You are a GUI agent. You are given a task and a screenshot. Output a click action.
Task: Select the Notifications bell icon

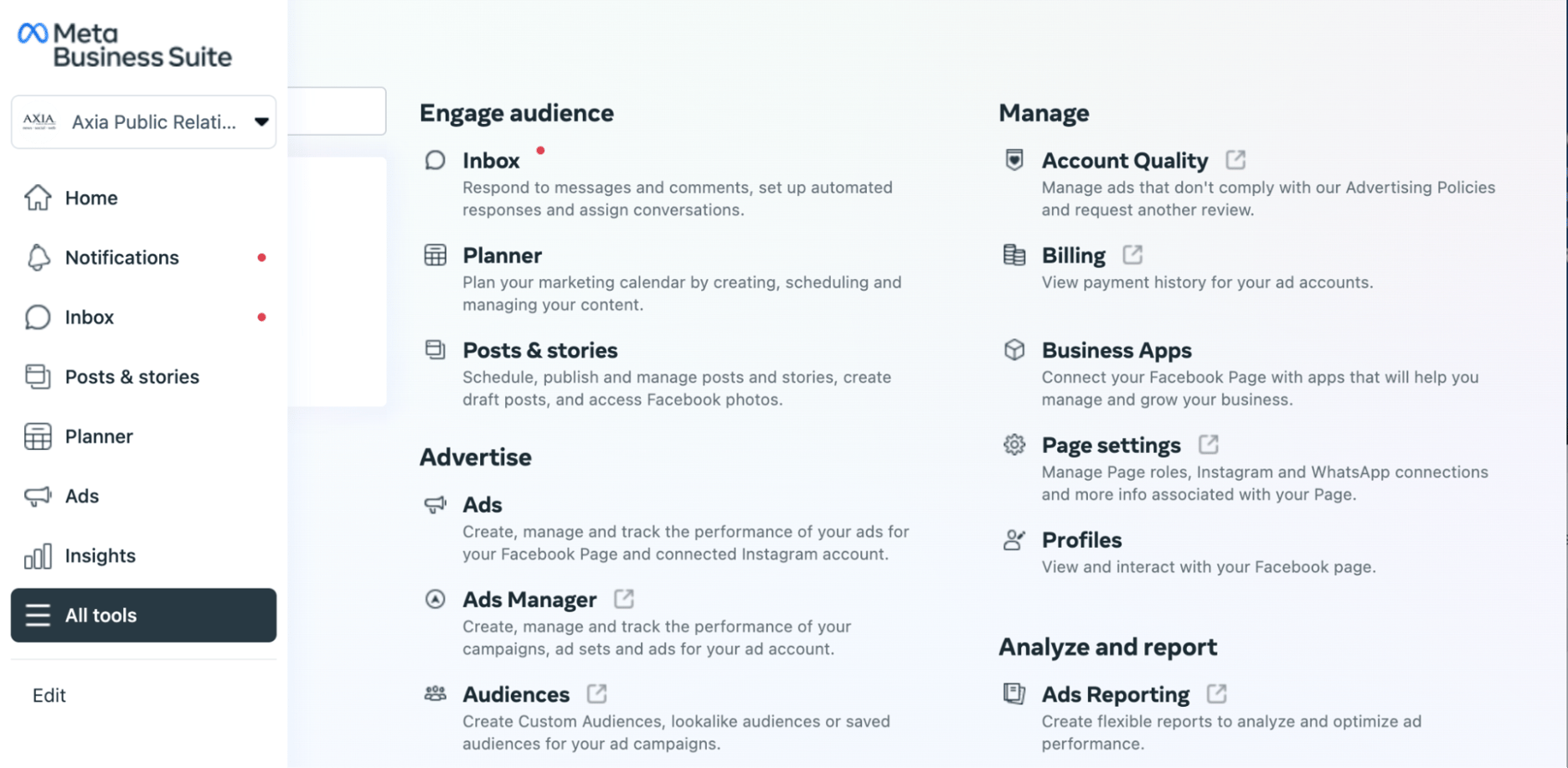[38, 257]
